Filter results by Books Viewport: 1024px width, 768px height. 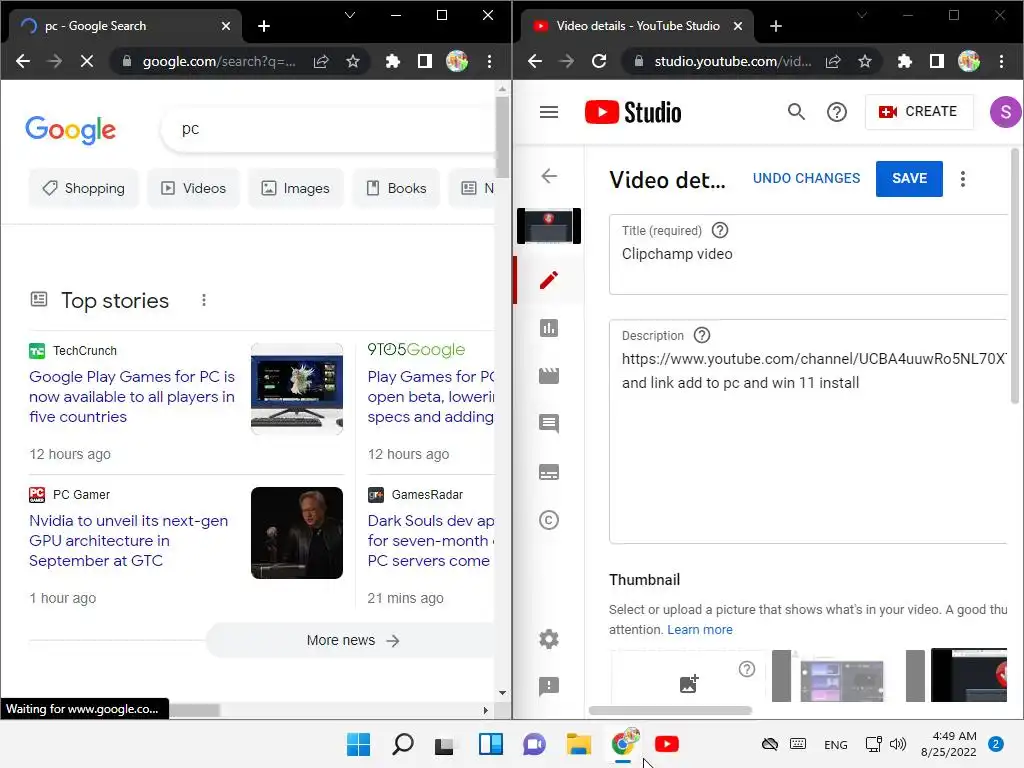pyautogui.click(x=396, y=188)
